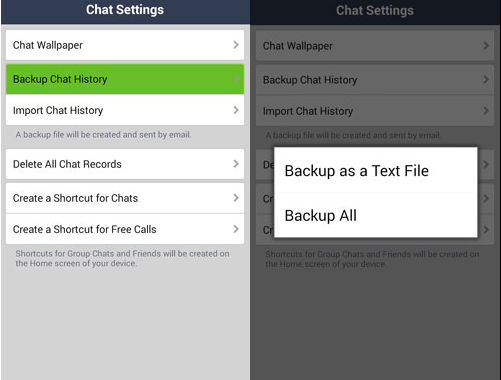Click chevron beside Import Chat History on left
The height and width of the screenshot is (380, 501).
click(236, 110)
